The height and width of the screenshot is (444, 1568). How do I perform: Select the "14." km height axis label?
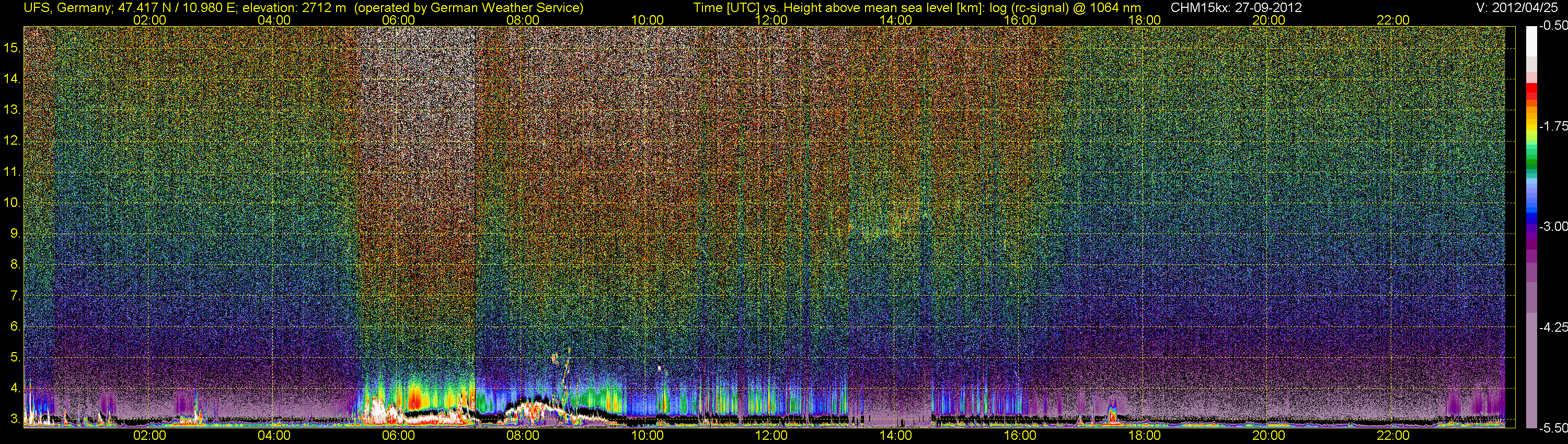12,79
